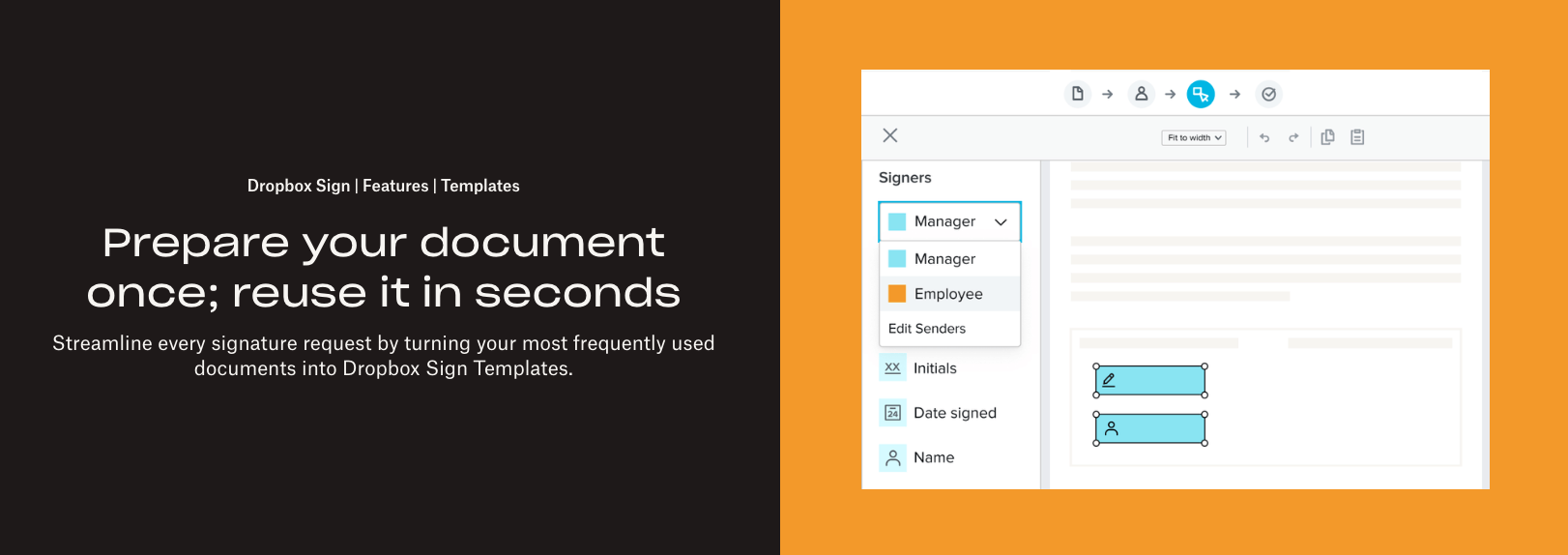Viewport: 1568px width, 555px height.
Task: Click the document upload step icon
Action: click(x=1077, y=94)
